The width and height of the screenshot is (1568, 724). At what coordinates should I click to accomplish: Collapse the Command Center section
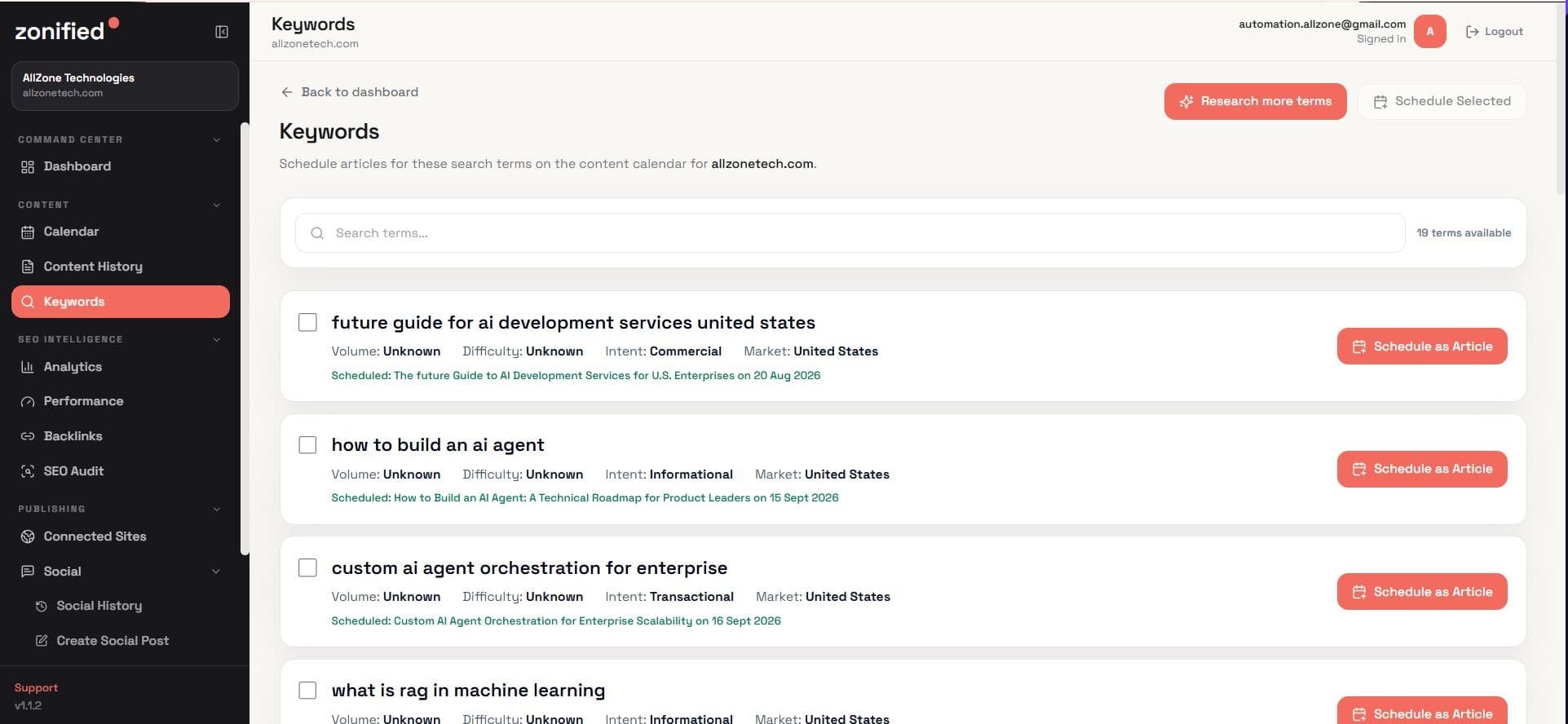coord(216,140)
